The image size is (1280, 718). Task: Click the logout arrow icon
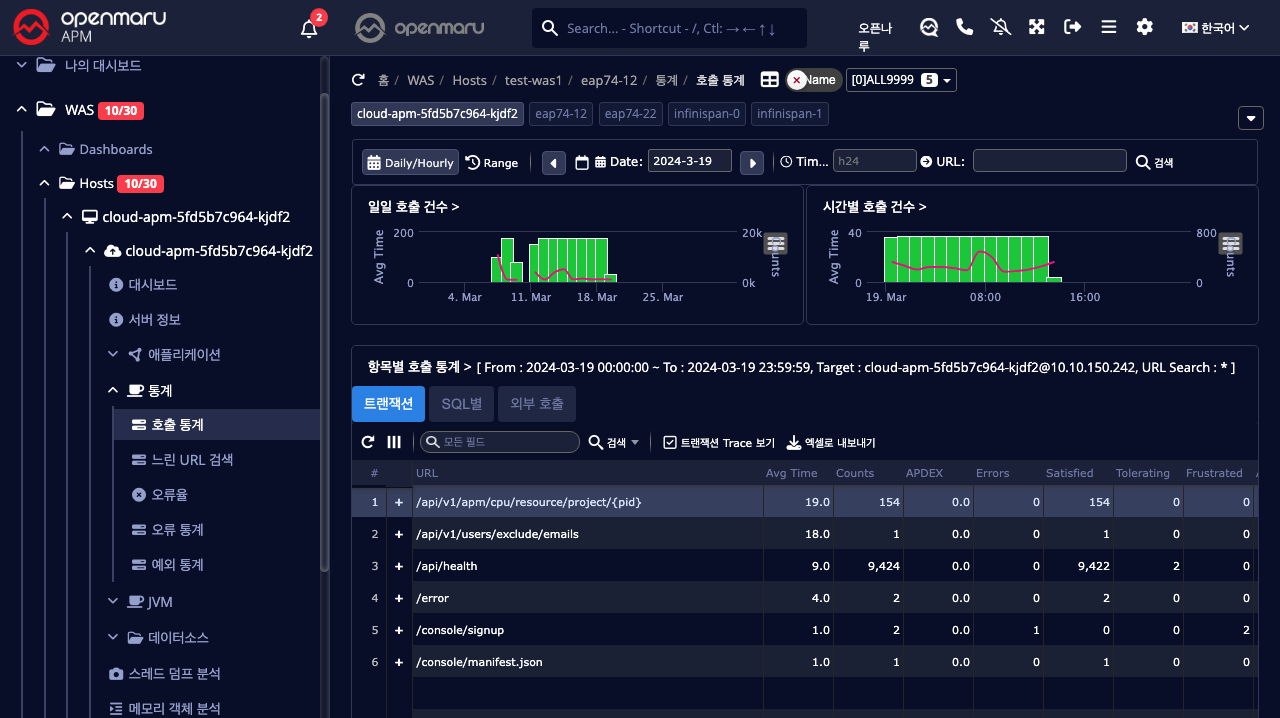(1072, 27)
